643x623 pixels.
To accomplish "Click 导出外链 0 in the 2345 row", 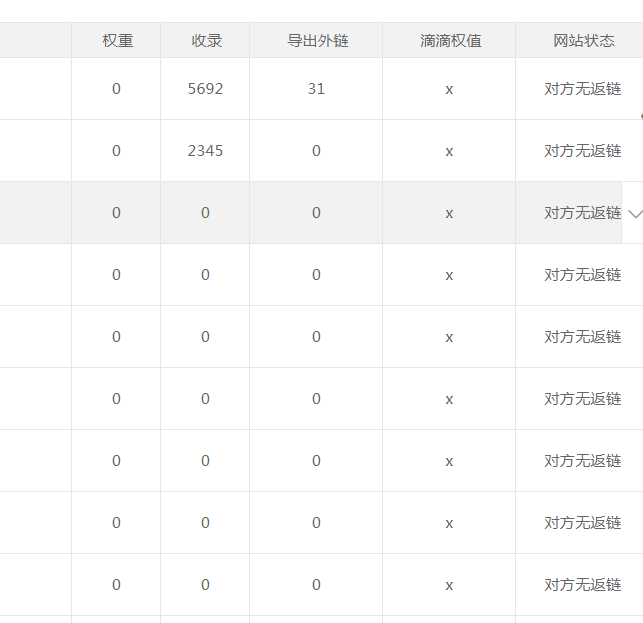I will click(316, 151).
